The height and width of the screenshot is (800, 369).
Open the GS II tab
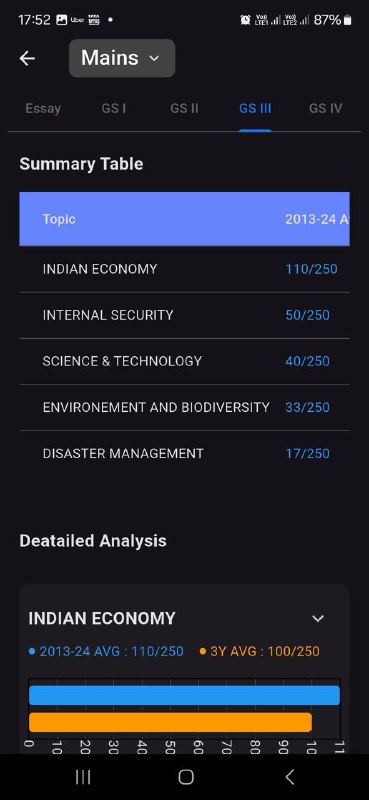point(184,108)
